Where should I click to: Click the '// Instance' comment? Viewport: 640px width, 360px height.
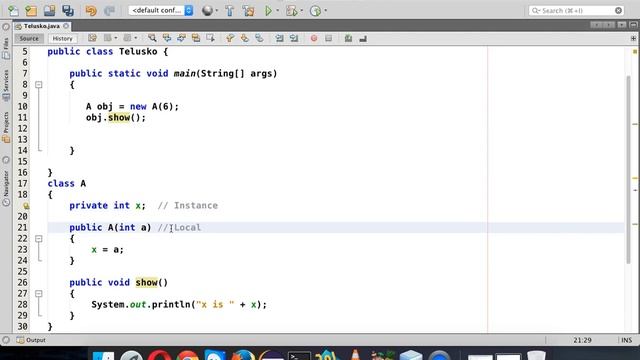pyautogui.click(x=188, y=205)
